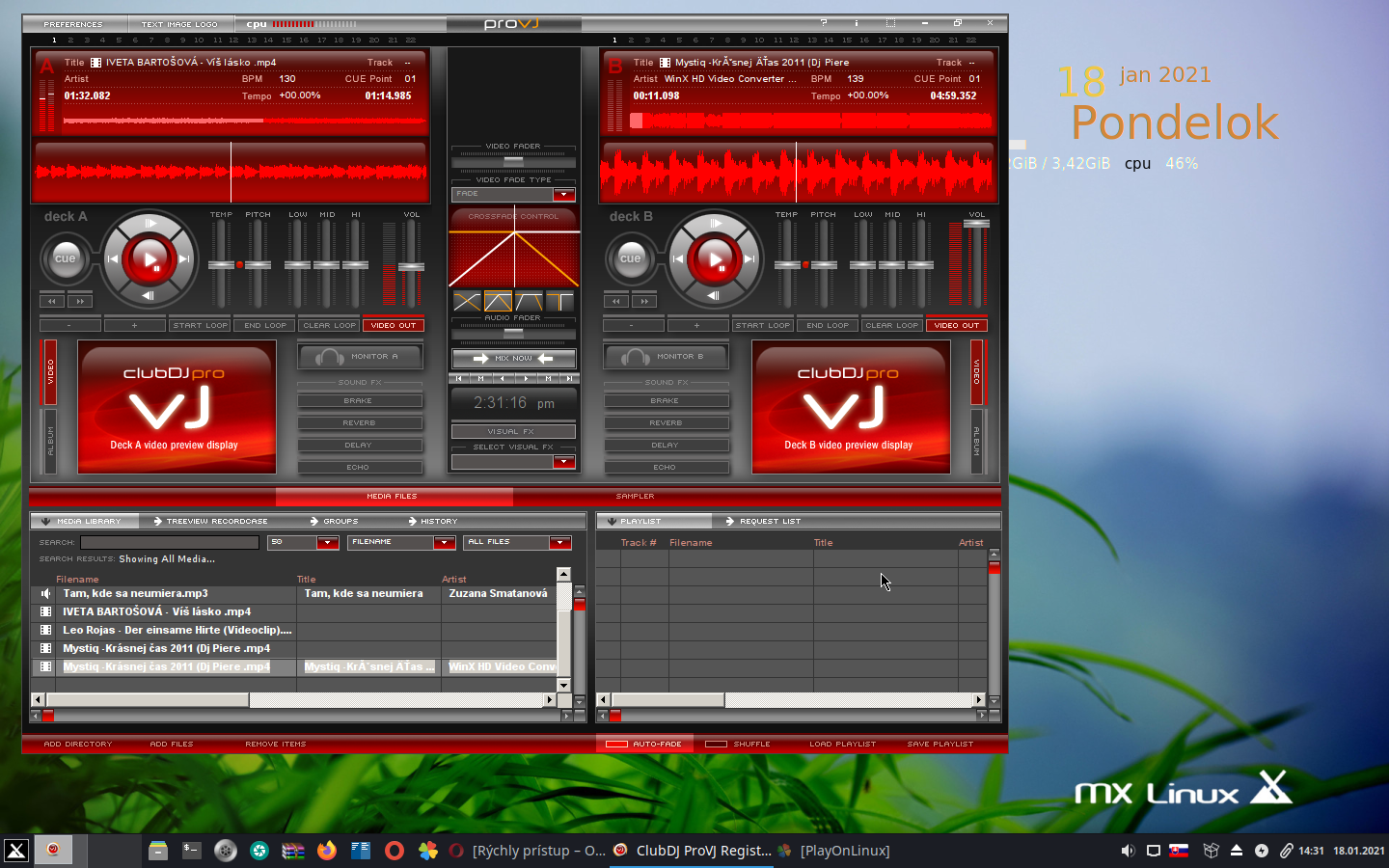This screenshot has height=868, width=1389.
Task: Toggle Video Out on Deck B
Action: click(957, 325)
